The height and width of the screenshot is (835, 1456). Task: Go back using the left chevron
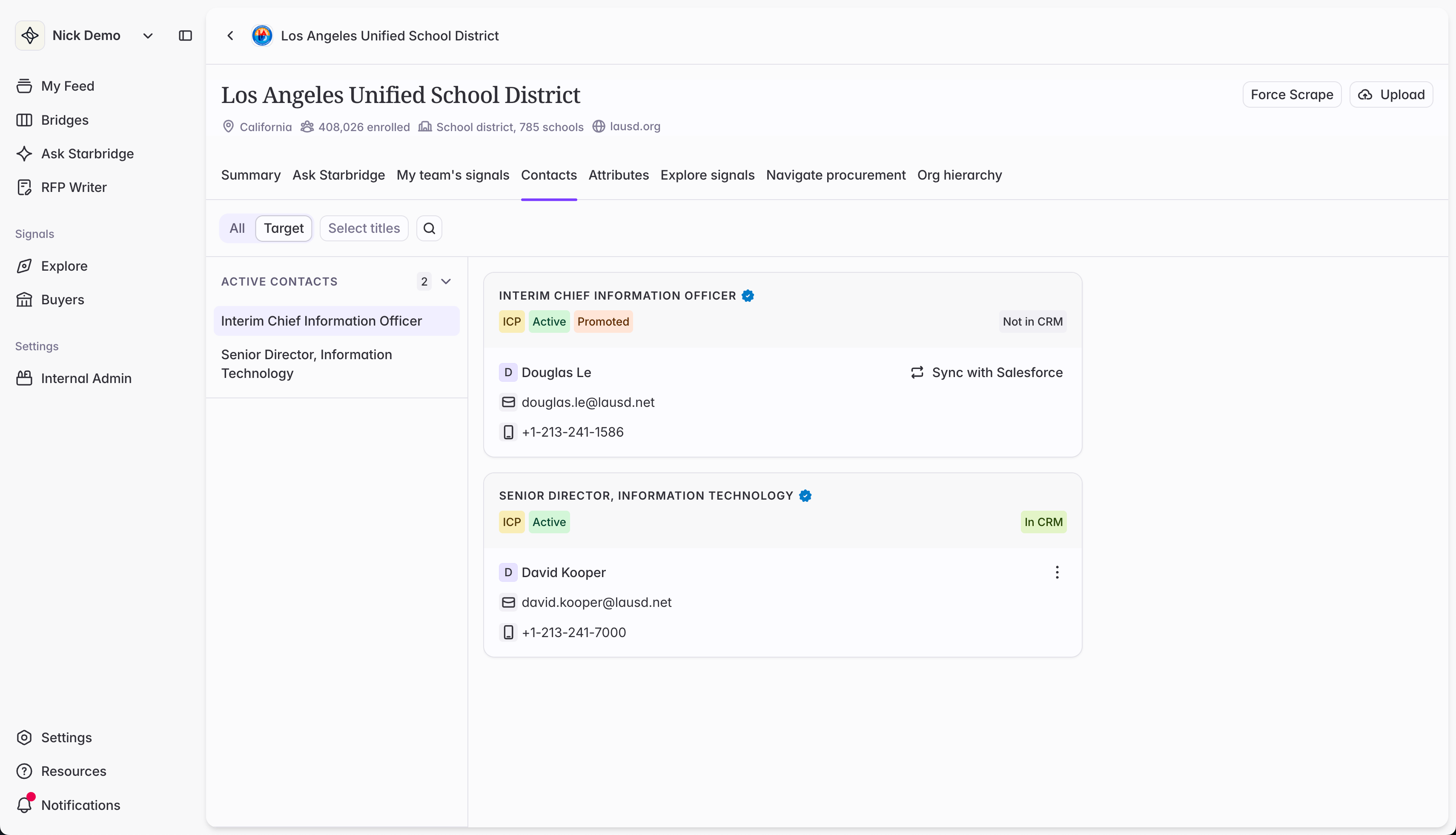(x=230, y=36)
